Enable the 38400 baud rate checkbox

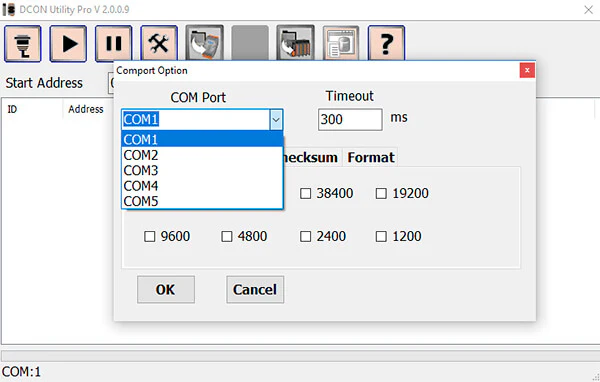pyautogui.click(x=305, y=193)
